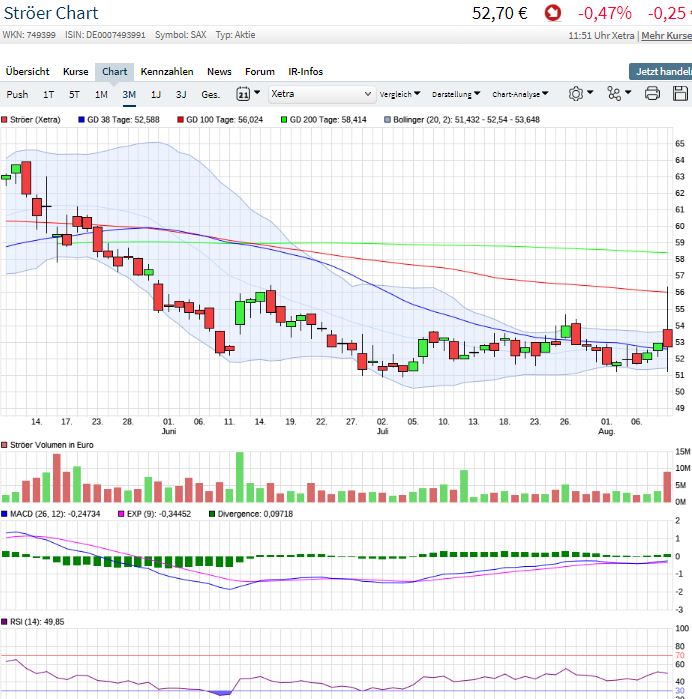Screen dimensions: 692x699
Task: Open the calendar date picker icon
Action: (243, 94)
